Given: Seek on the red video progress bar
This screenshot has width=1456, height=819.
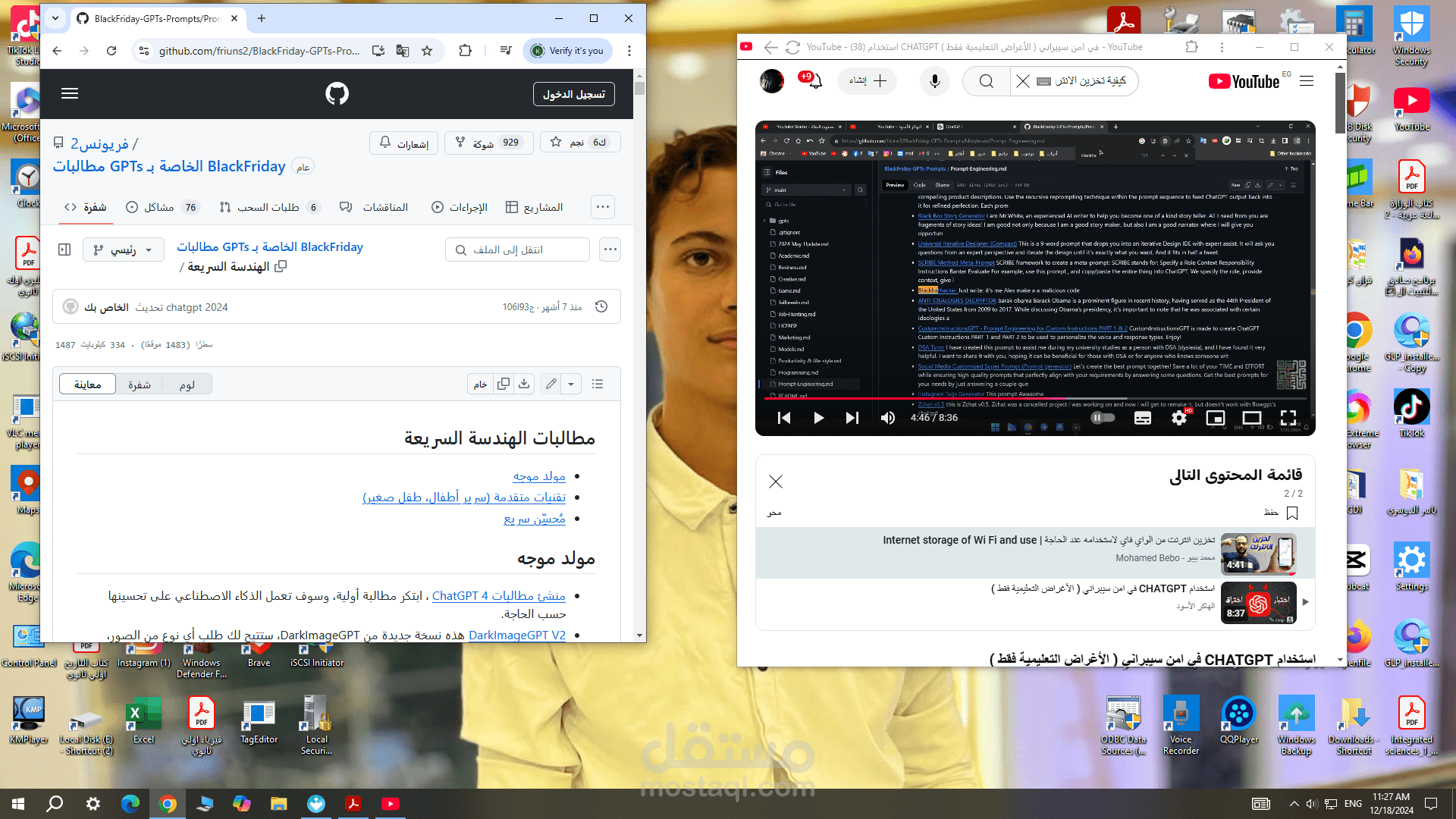Looking at the screenshot, I should (1034, 398).
